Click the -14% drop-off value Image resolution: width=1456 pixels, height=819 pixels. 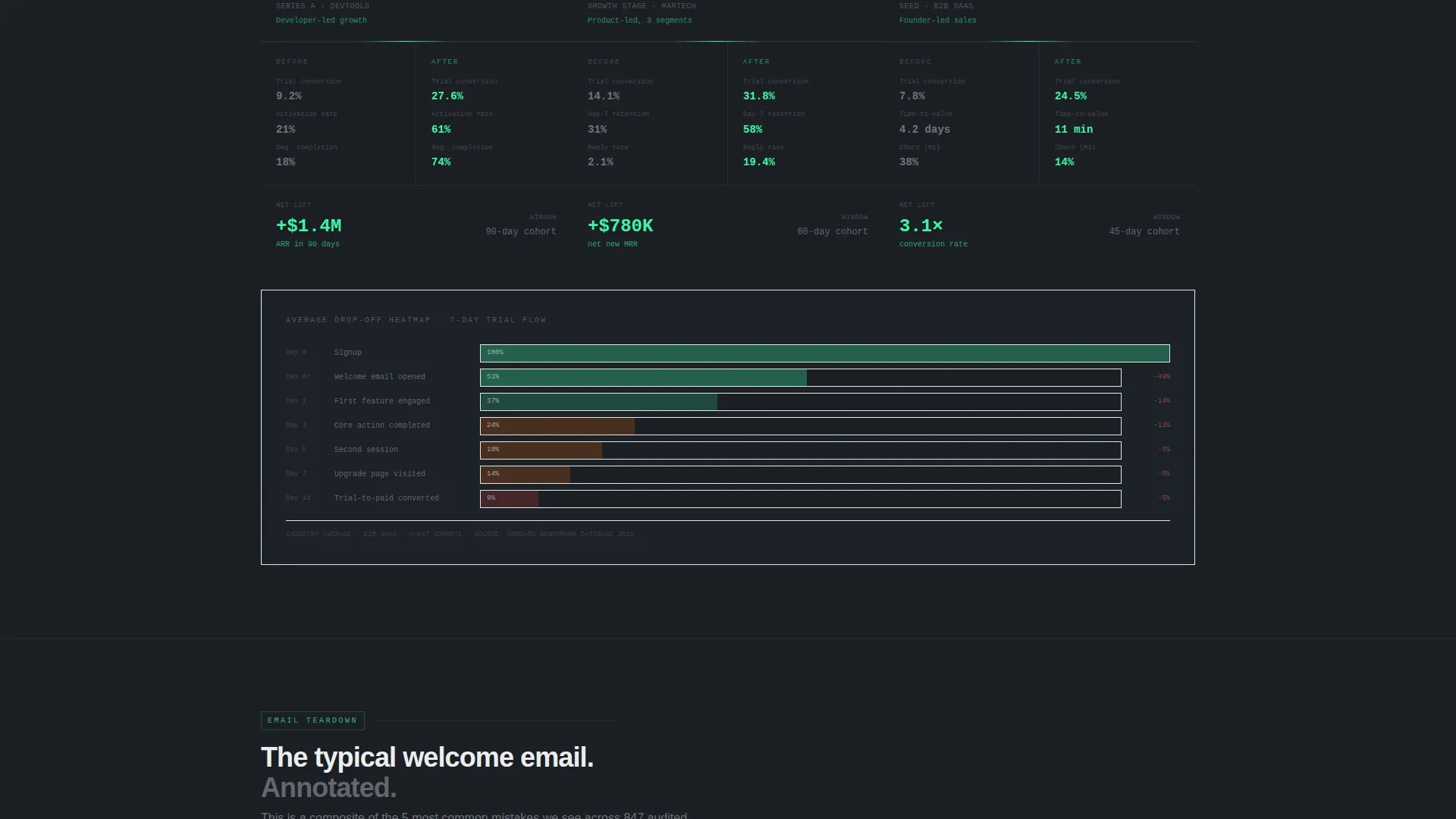(x=1162, y=401)
